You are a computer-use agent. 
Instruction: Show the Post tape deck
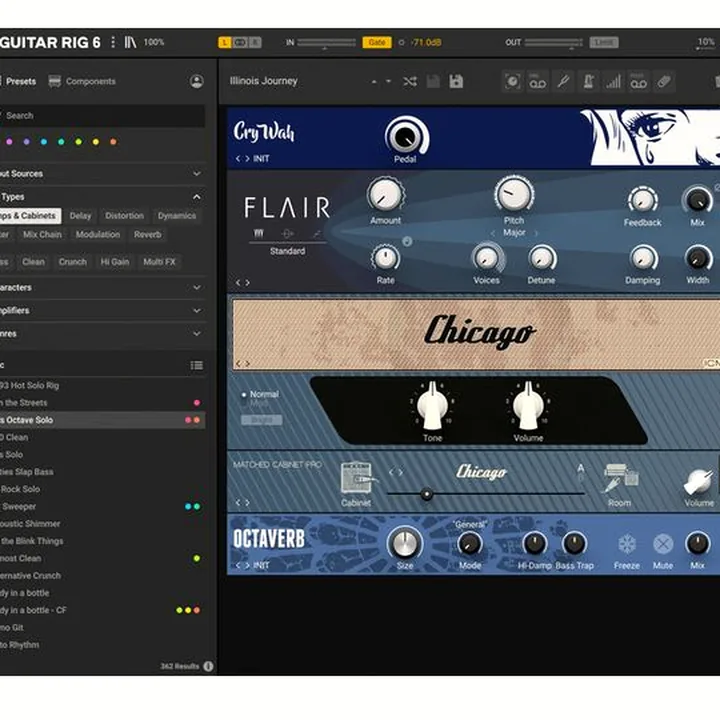point(639,82)
